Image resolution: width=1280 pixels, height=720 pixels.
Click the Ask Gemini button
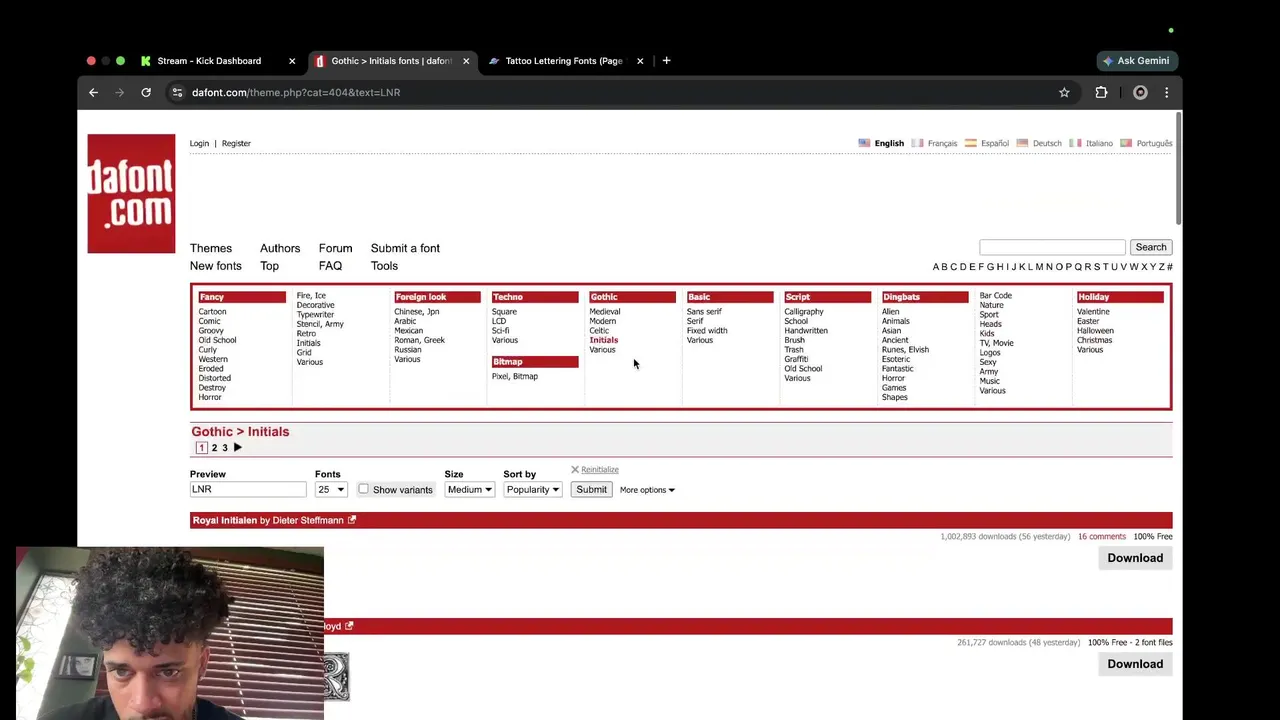pos(1136,60)
